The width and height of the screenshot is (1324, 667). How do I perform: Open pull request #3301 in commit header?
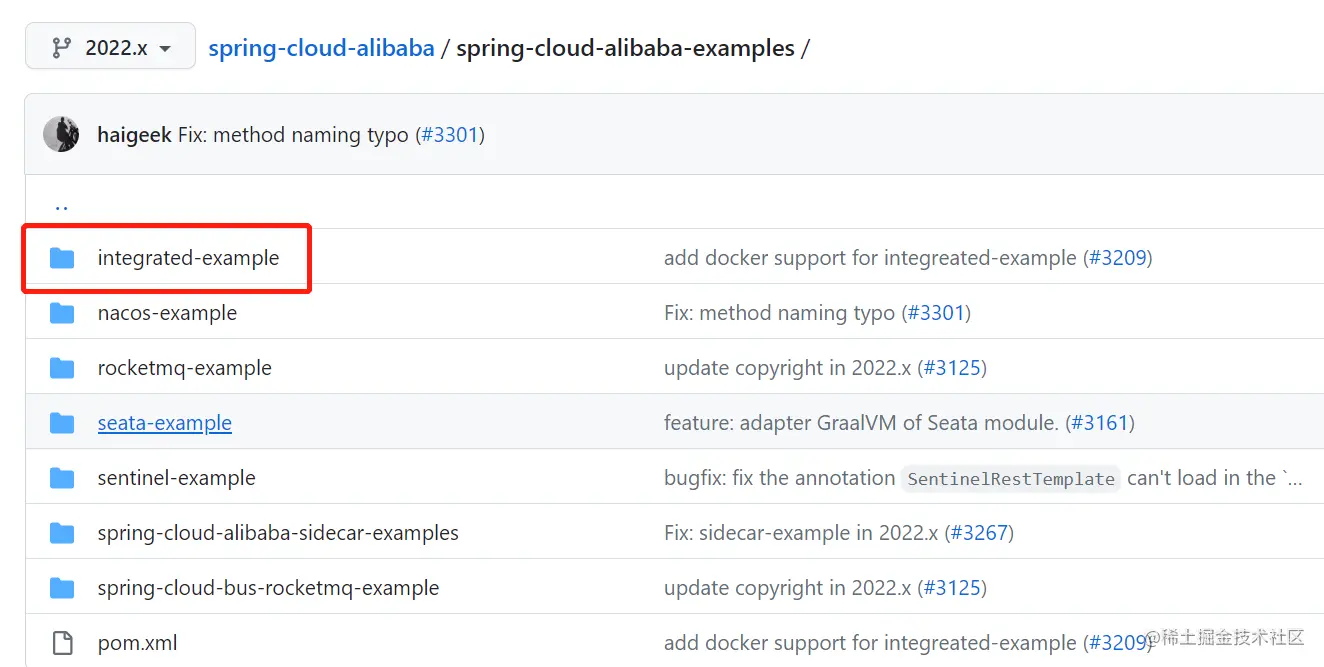tap(450, 135)
